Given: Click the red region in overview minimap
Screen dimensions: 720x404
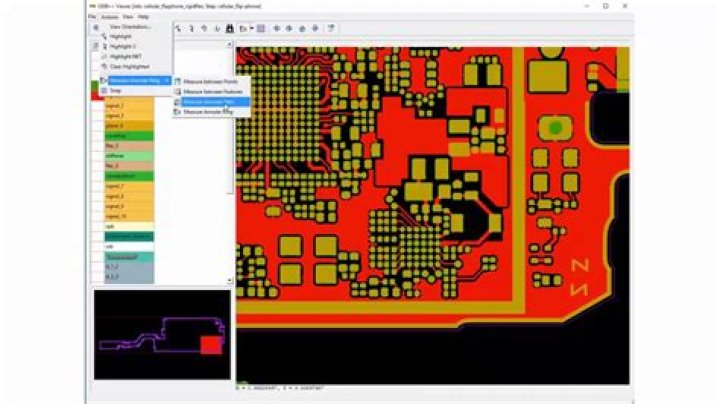Looking at the screenshot, I should pyautogui.click(x=210, y=345).
